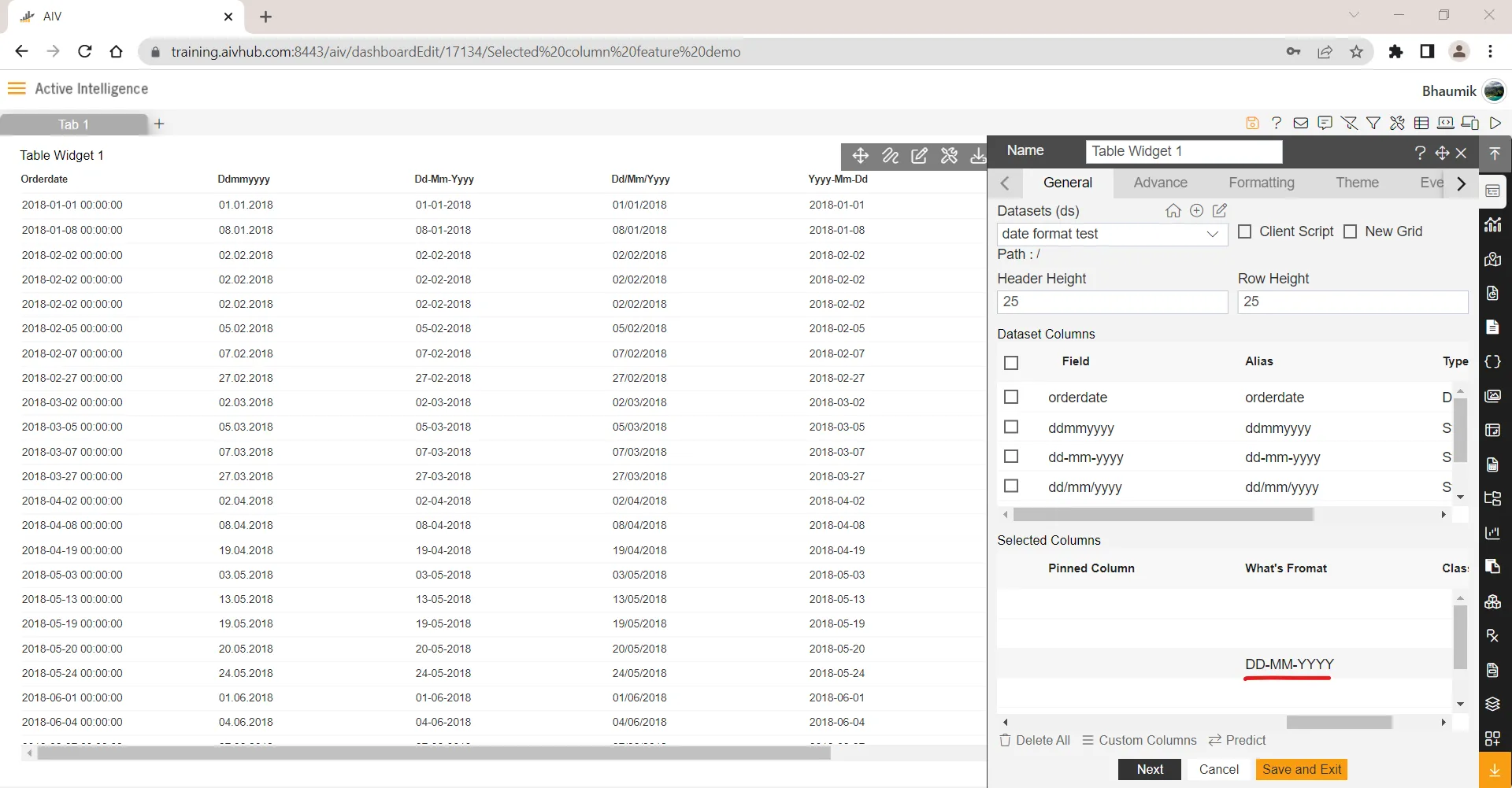Click the orange download arrow sidebar icon
This screenshot has width=1512, height=788.
pyautogui.click(x=1495, y=771)
